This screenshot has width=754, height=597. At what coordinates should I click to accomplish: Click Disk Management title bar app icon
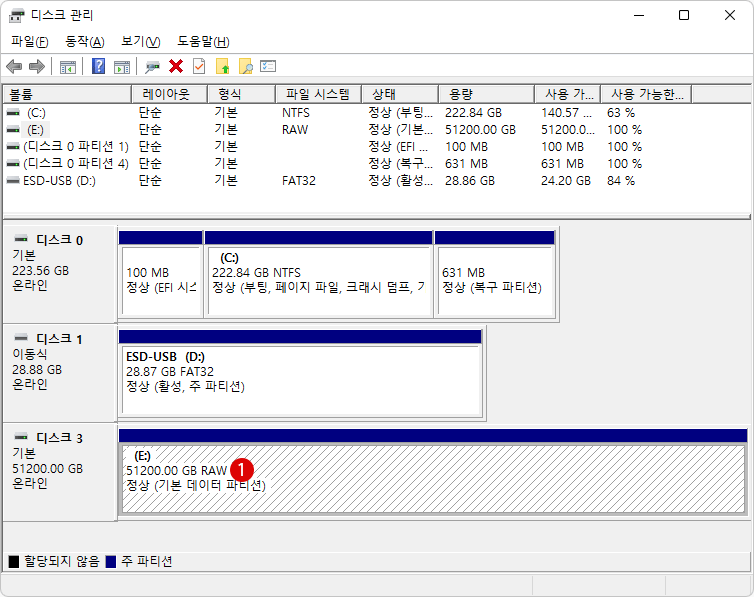click(16, 15)
